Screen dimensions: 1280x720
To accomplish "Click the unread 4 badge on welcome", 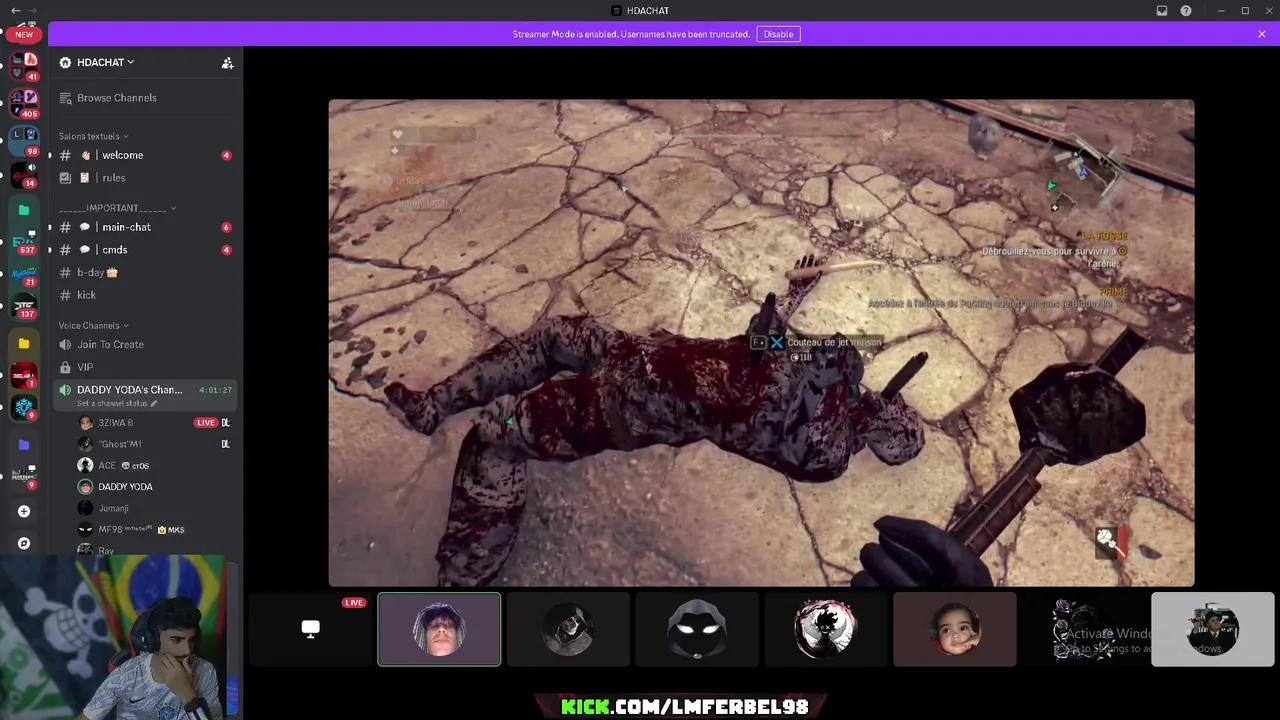I will click(226, 155).
